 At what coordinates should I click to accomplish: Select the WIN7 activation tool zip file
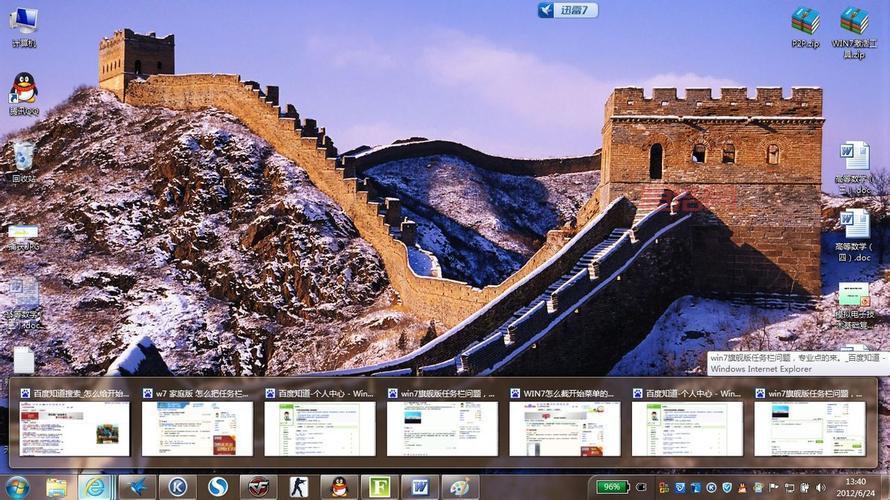pos(853,22)
